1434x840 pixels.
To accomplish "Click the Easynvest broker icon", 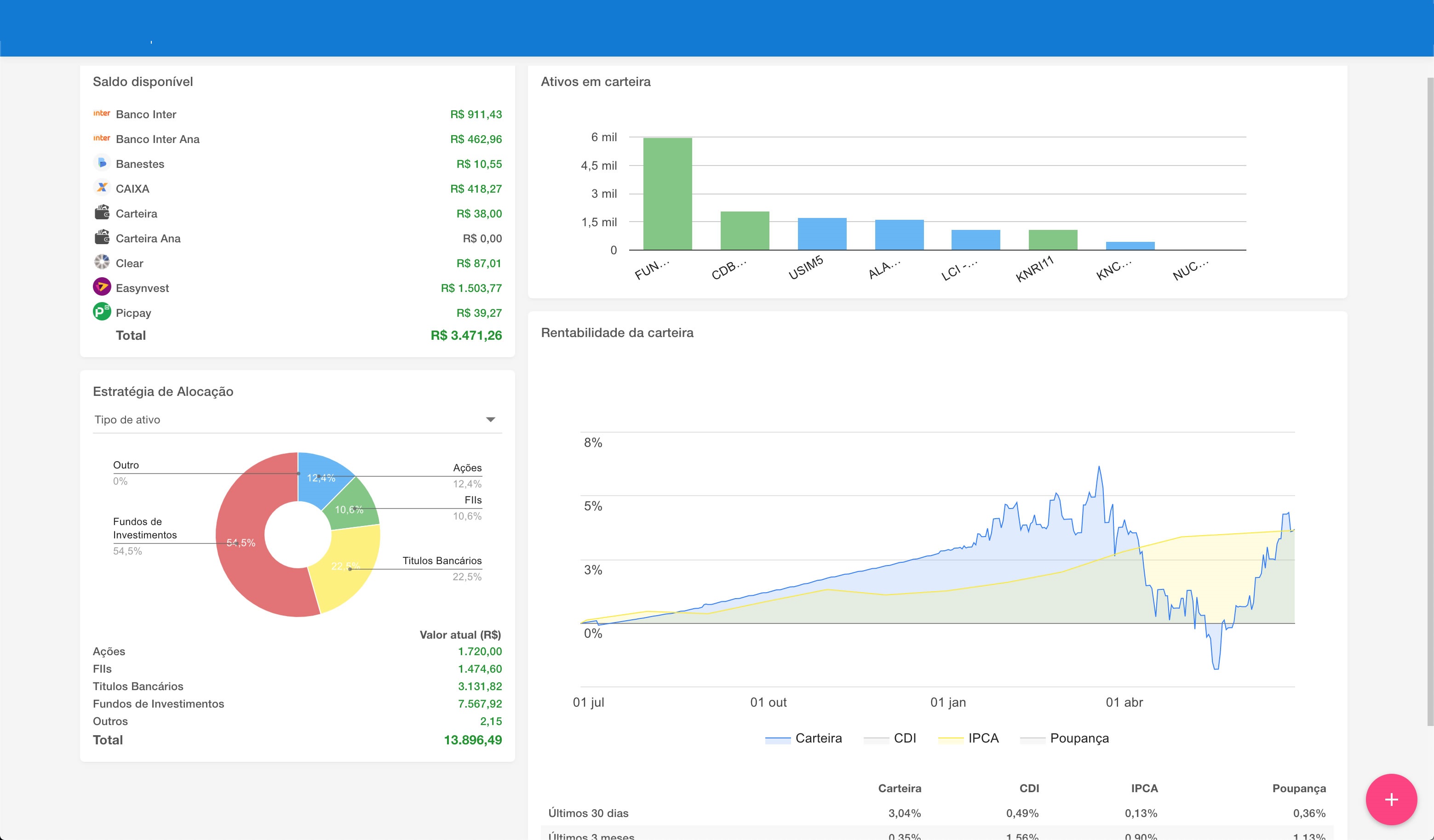I will pyautogui.click(x=102, y=287).
